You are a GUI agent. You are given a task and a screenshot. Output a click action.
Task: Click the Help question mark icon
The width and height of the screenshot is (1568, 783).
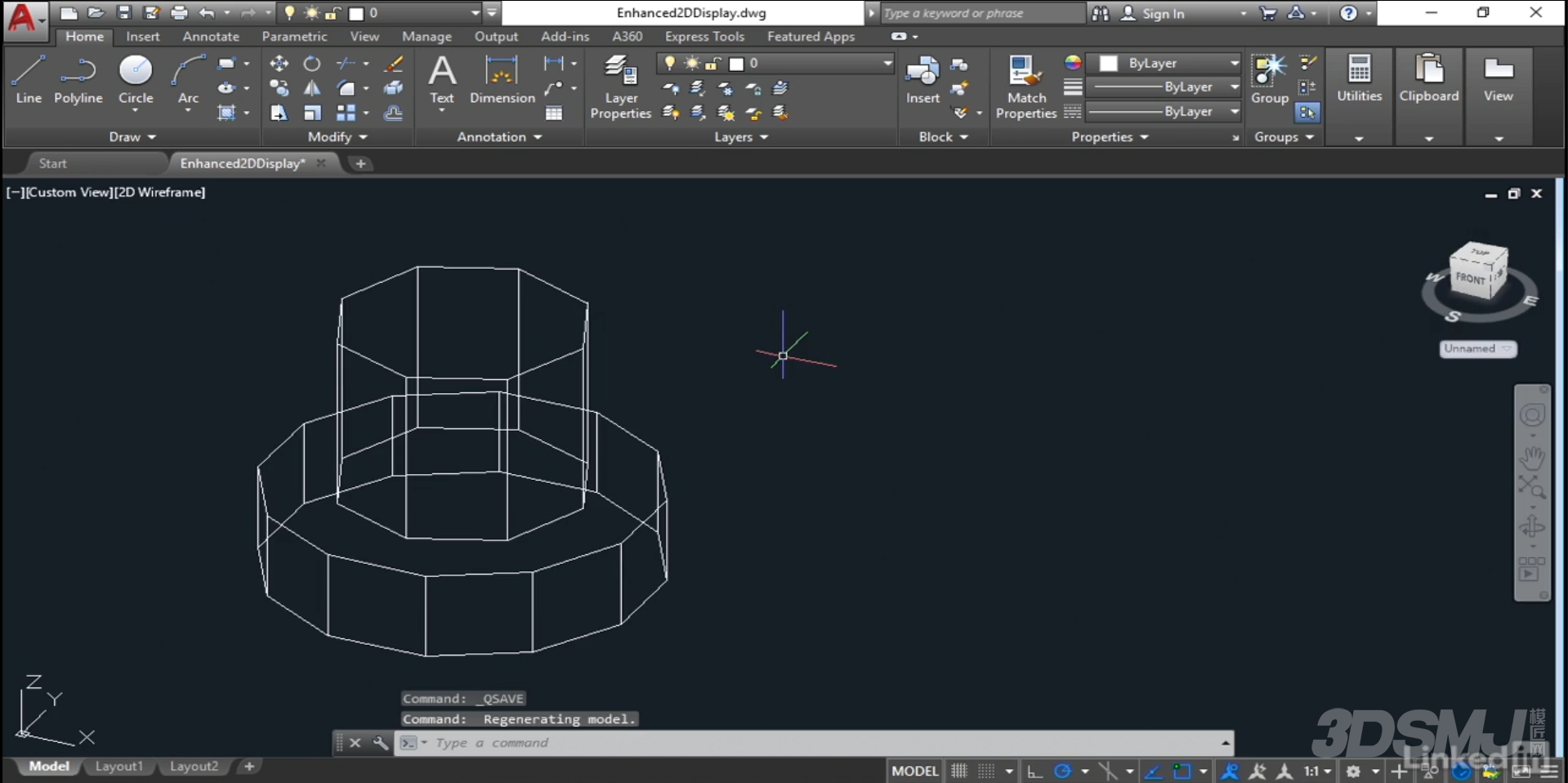coord(1348,12)
